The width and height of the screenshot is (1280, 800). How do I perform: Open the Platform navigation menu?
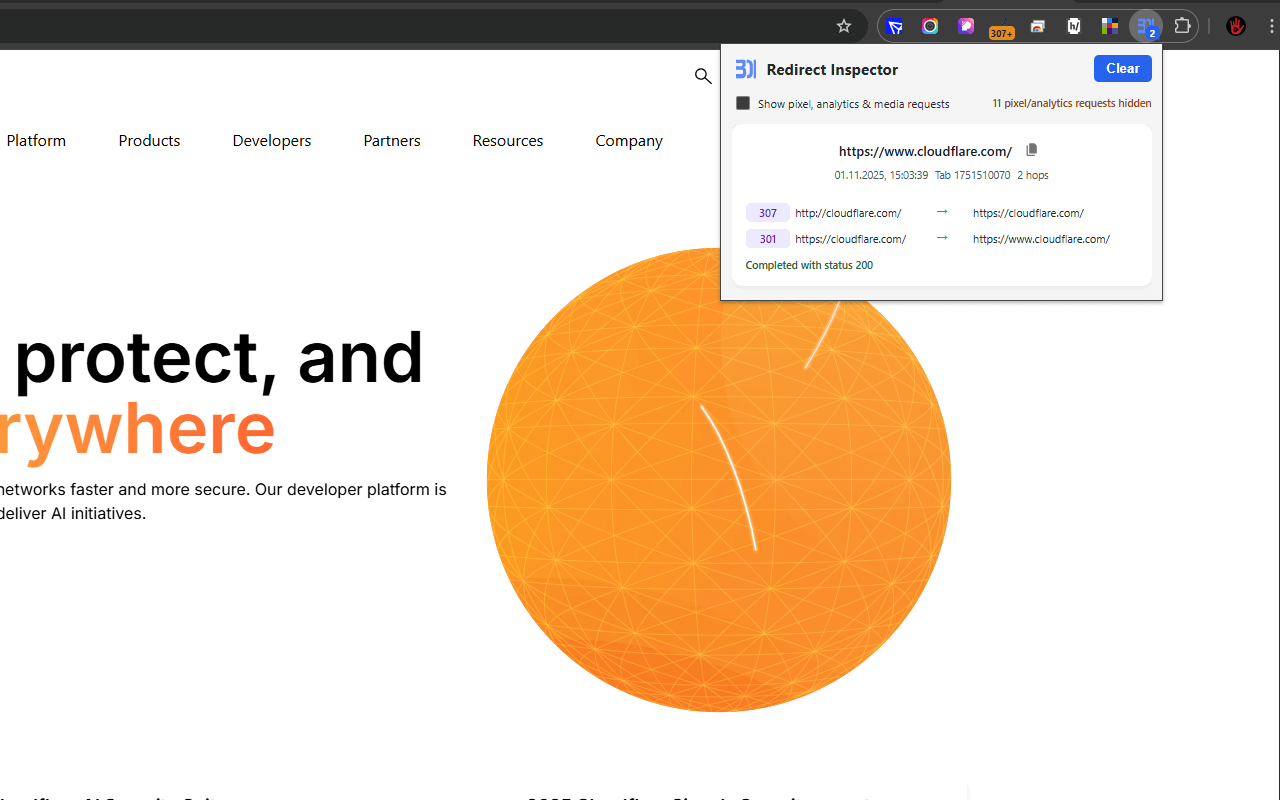[36, 141]
